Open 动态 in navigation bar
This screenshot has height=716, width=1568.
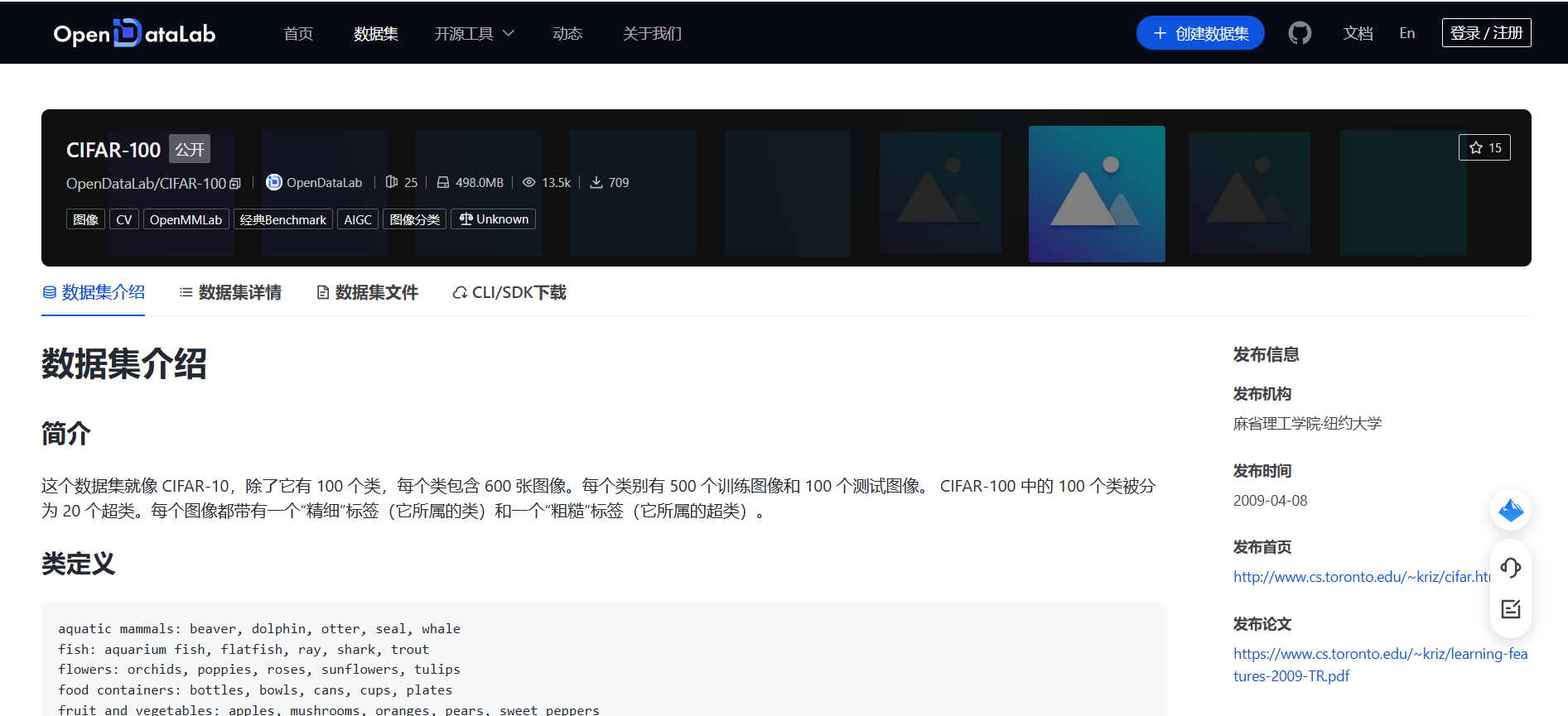click(567, 33)
